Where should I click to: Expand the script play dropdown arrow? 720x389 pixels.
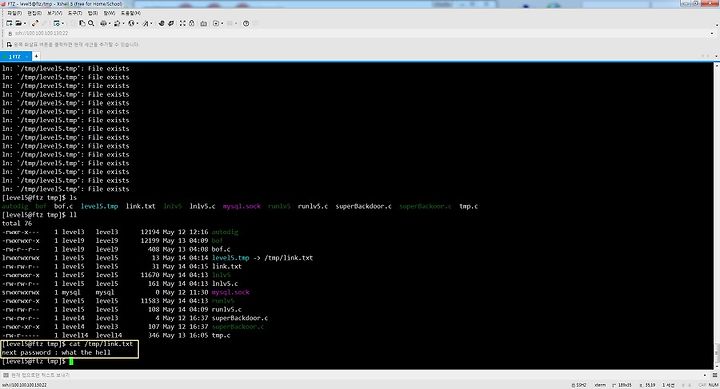222,23
